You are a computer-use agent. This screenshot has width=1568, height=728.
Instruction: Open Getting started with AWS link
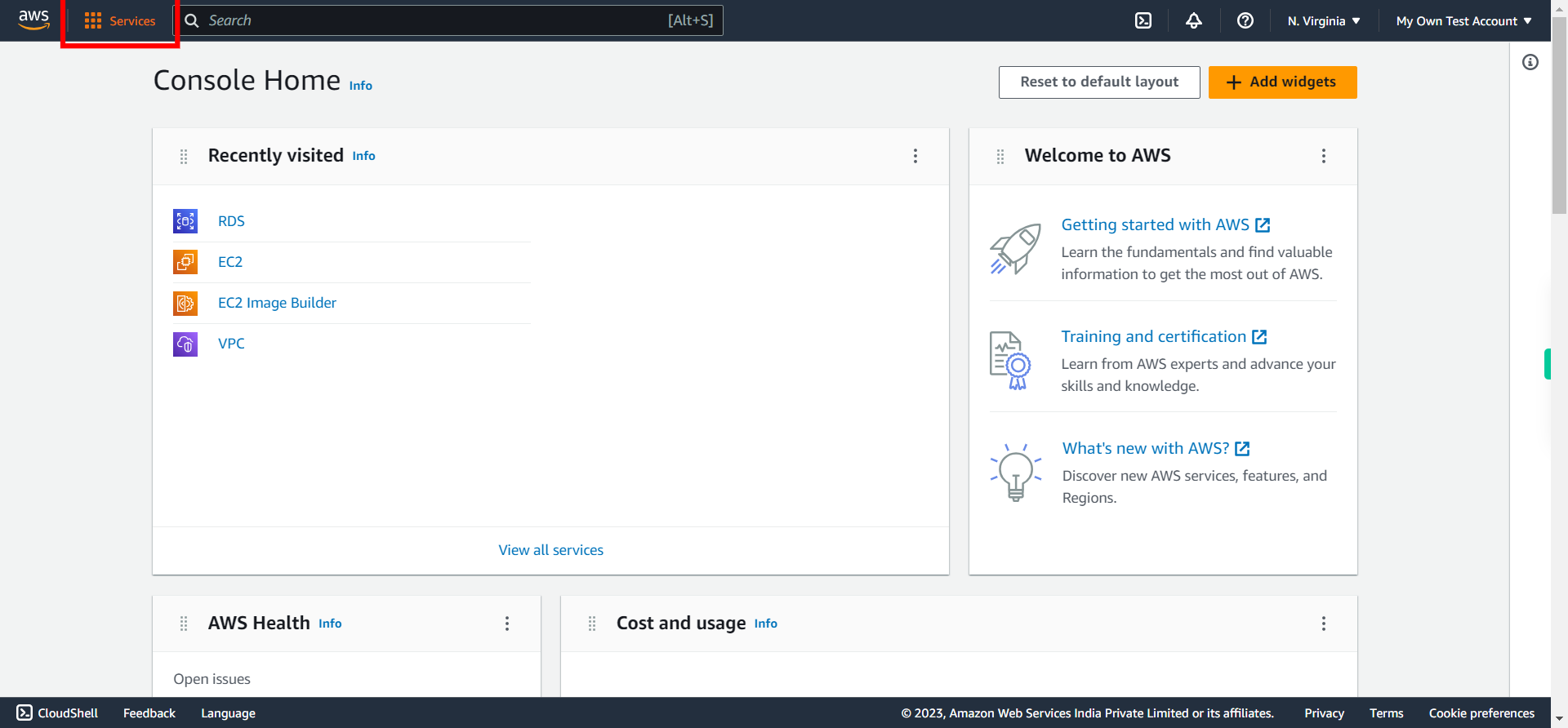pyautogui.click(x=1165, y=224)
